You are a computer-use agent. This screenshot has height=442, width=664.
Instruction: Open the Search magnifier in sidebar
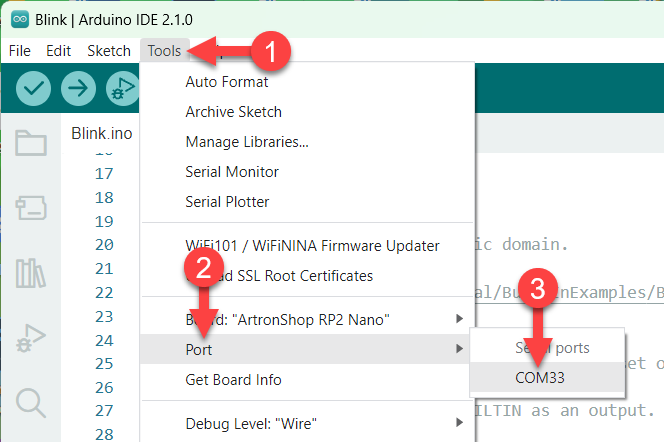click(31, 403)
